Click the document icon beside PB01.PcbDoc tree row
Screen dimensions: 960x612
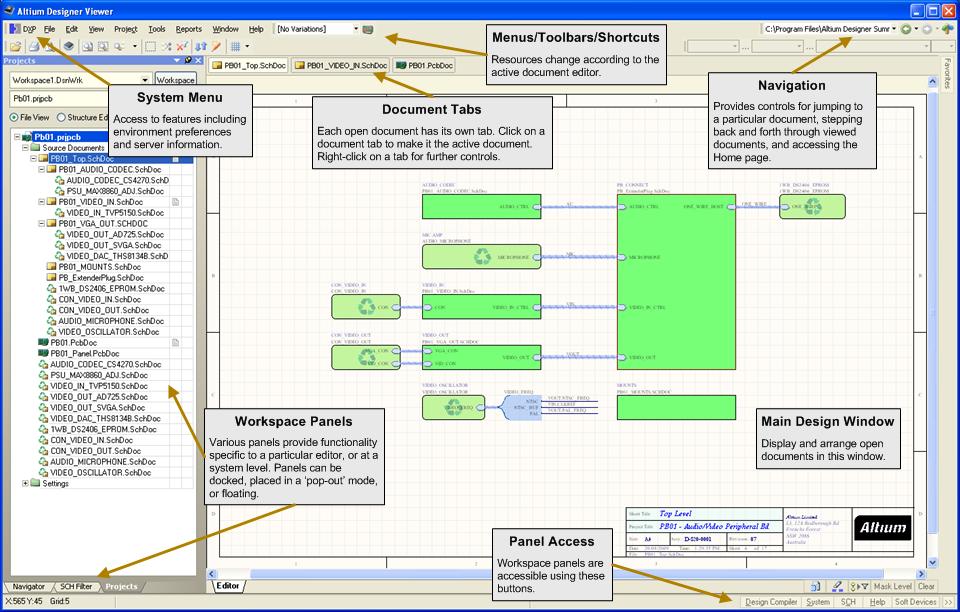tap(176, 343)
